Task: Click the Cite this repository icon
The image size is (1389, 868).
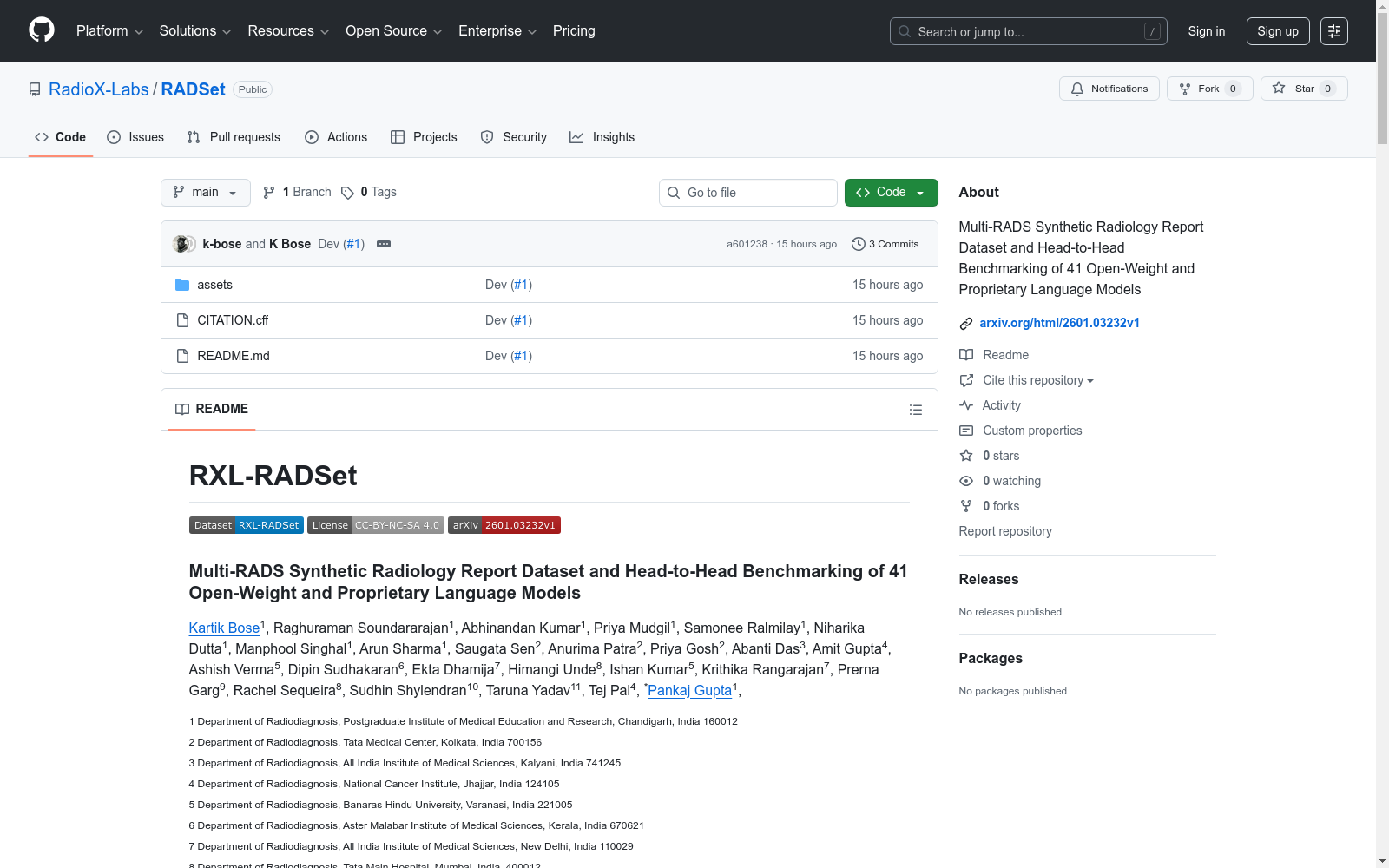Action: click(x=966, y=380)
